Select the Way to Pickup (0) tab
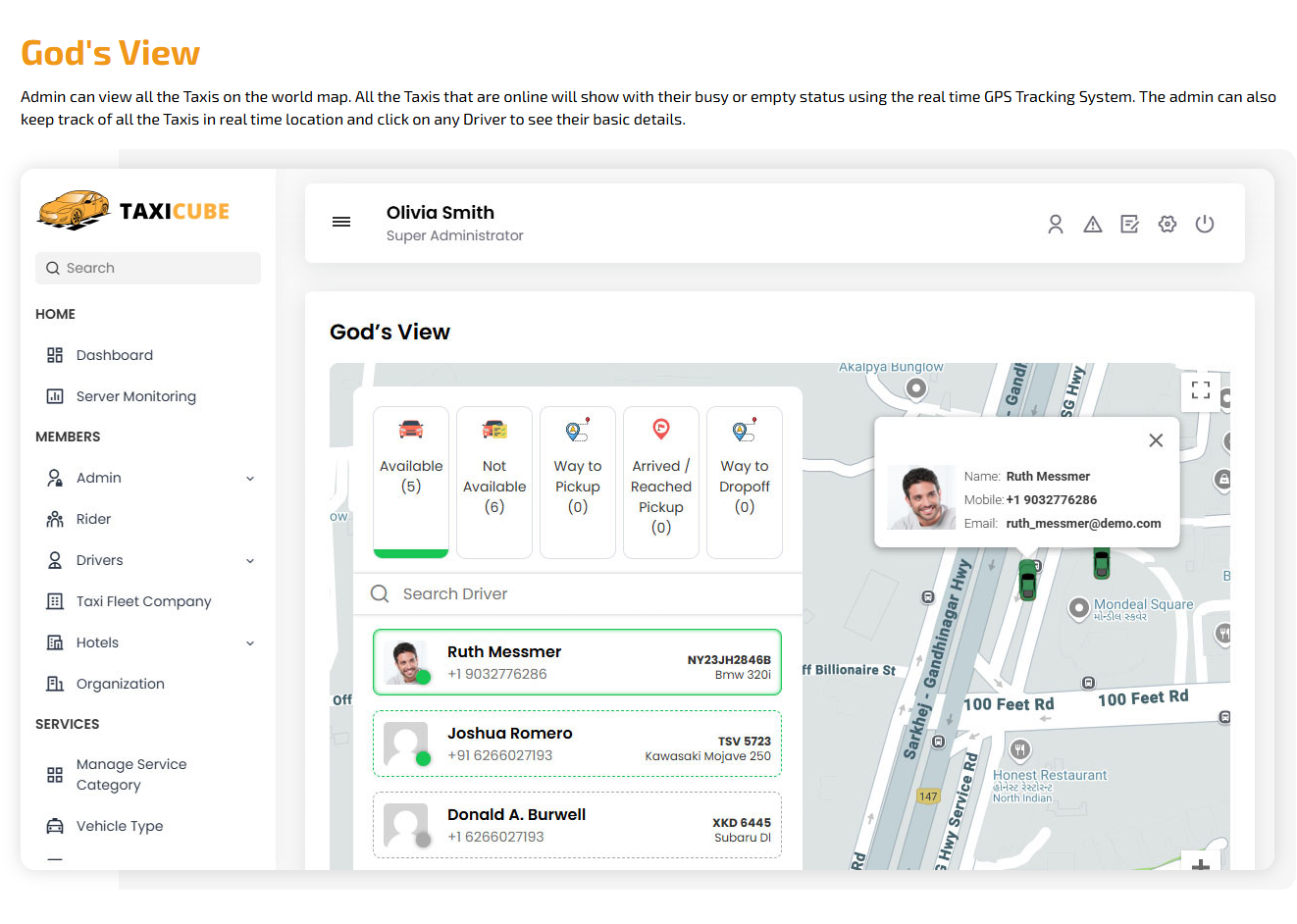The image size is (1297, 924). (578, 483)
